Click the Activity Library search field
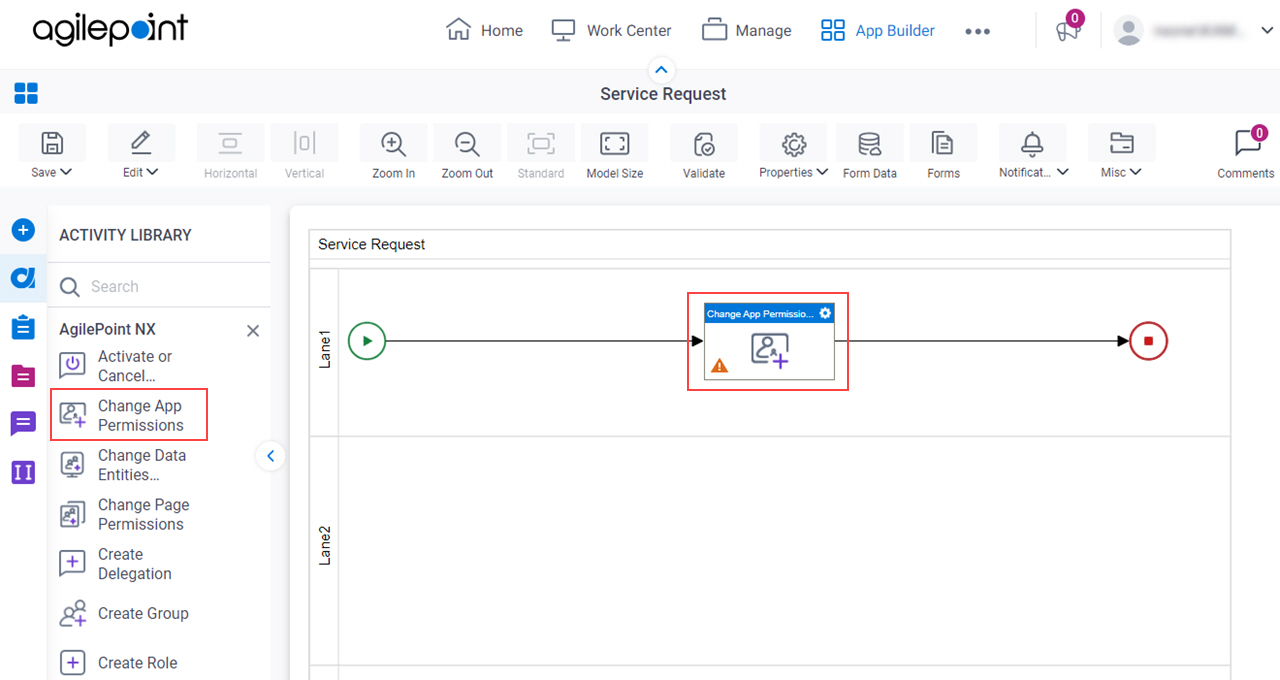1280x680 pixels. pos(160,286)
